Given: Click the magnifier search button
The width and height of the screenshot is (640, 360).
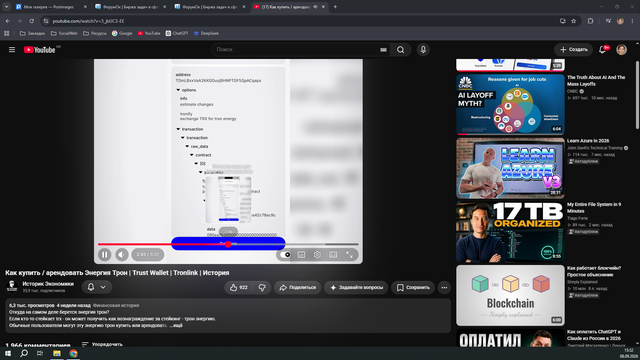Looking at the screenshot, I should point(400,50).
